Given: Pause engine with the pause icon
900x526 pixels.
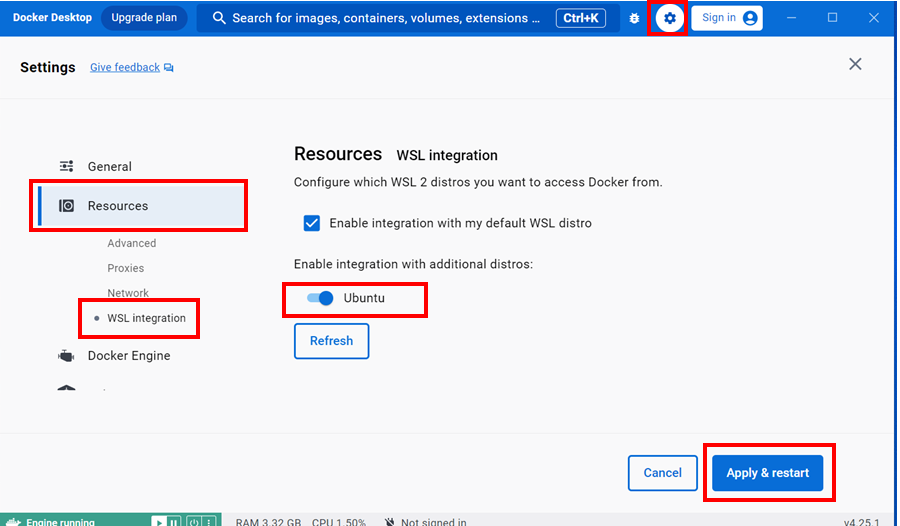Looking at the screenshot, I should pyautogui.click(x=173, y=521).
